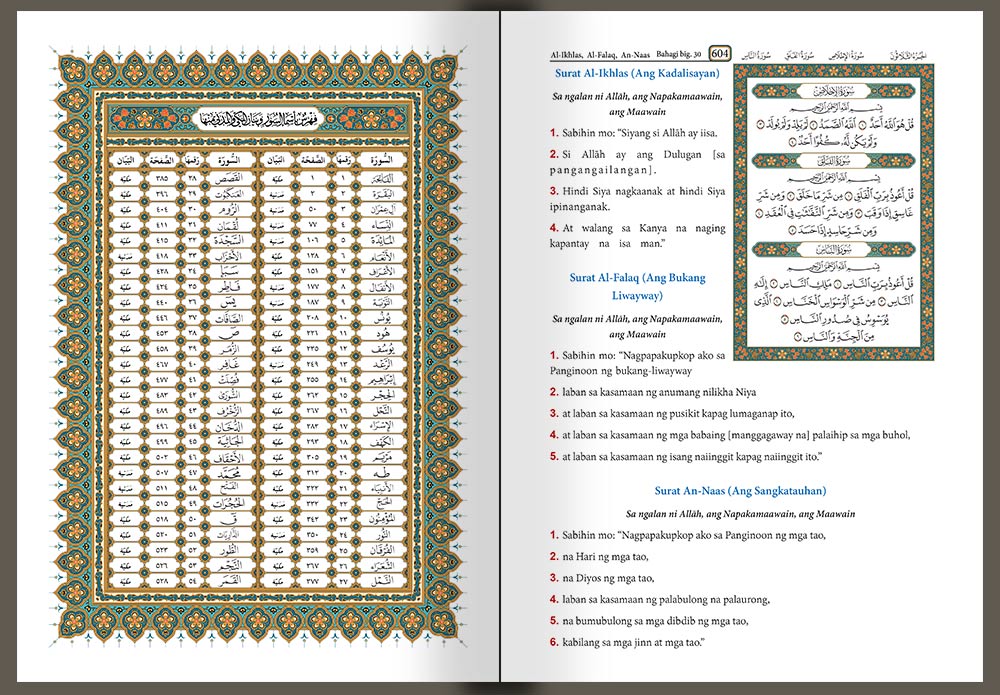
Task: Select the index row for surah "محمد"
Action: 184,472
